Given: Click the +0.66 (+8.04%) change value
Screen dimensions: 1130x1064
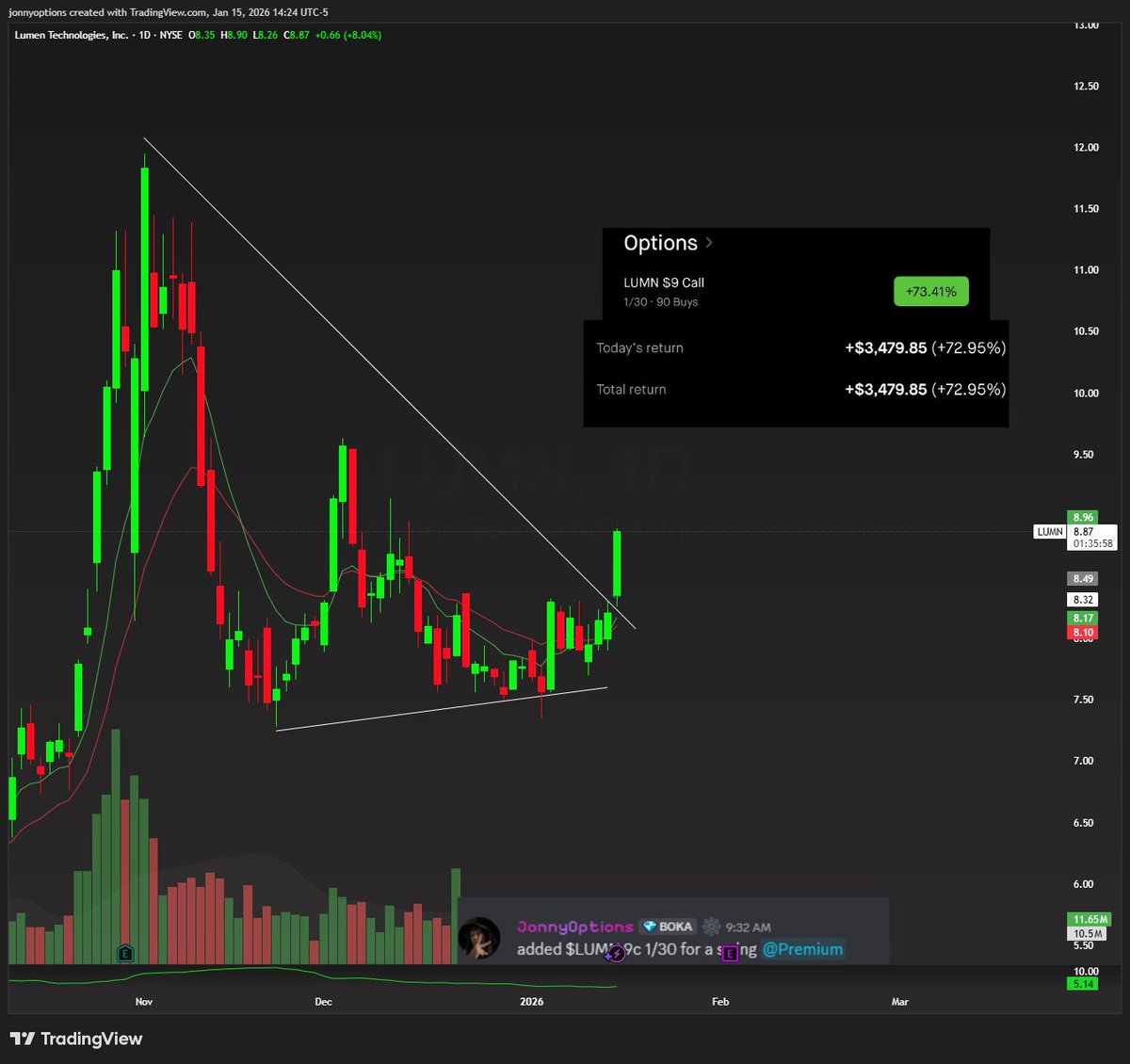Looking at the screenshot, I should 348,35.
